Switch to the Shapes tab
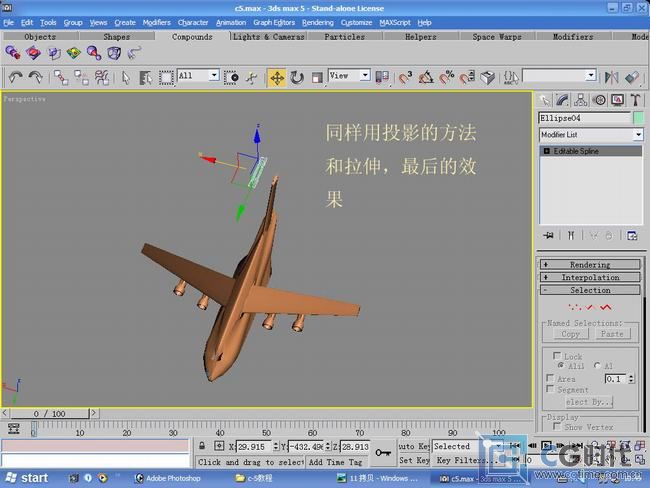 pos(116,37)
